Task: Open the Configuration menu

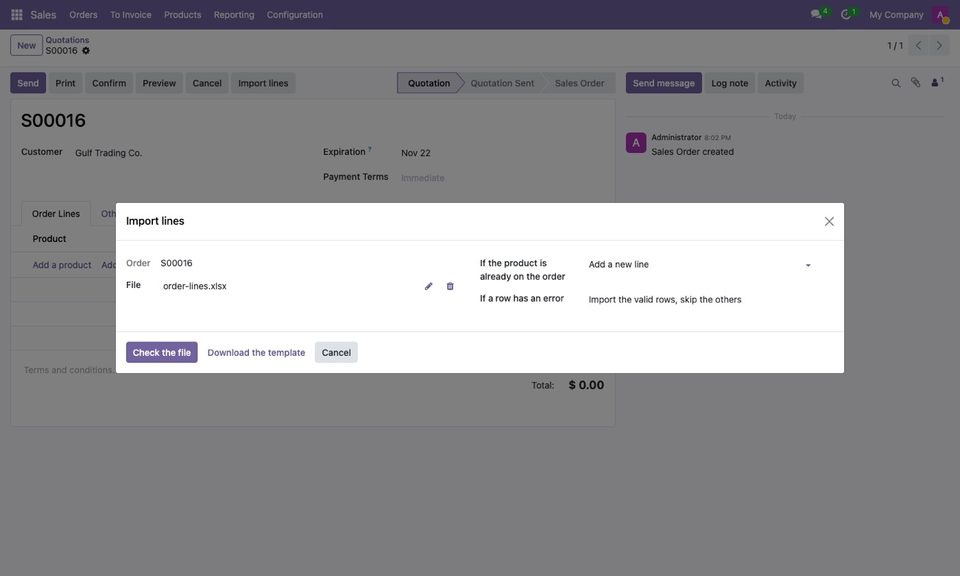Action: 294,15
